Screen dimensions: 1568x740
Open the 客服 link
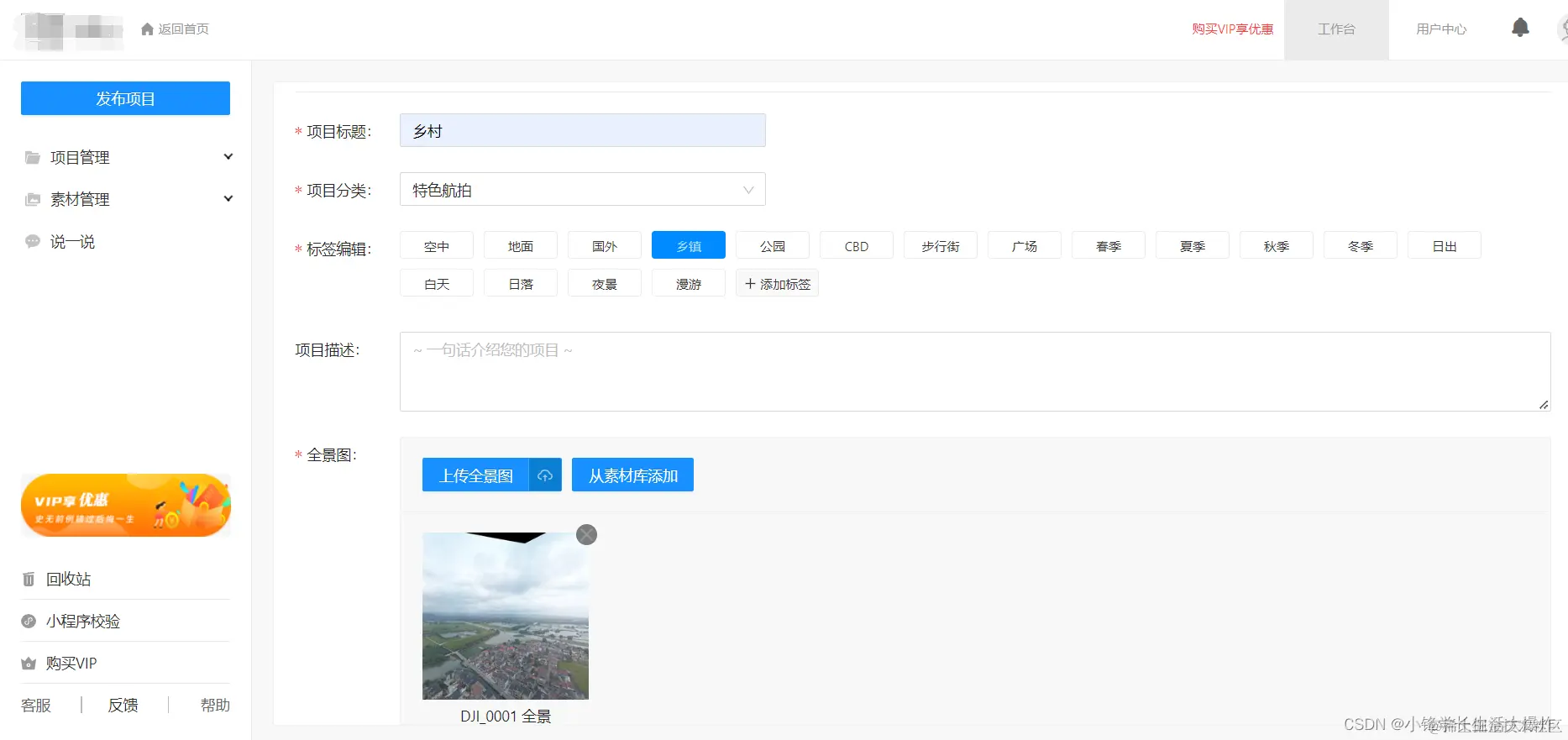[x=36, y=705]
